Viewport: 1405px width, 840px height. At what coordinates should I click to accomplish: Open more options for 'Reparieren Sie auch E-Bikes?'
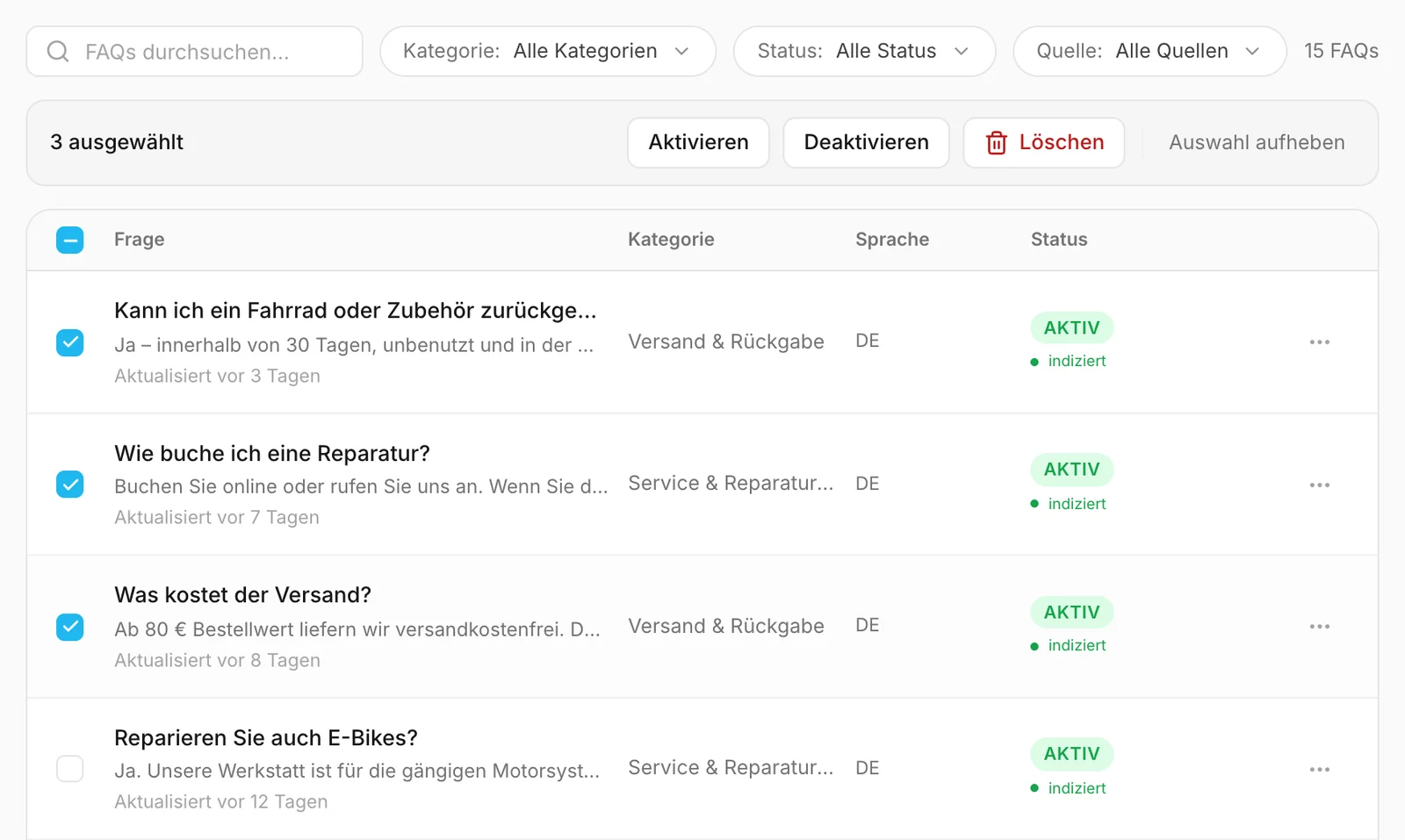coord(1319,769)
